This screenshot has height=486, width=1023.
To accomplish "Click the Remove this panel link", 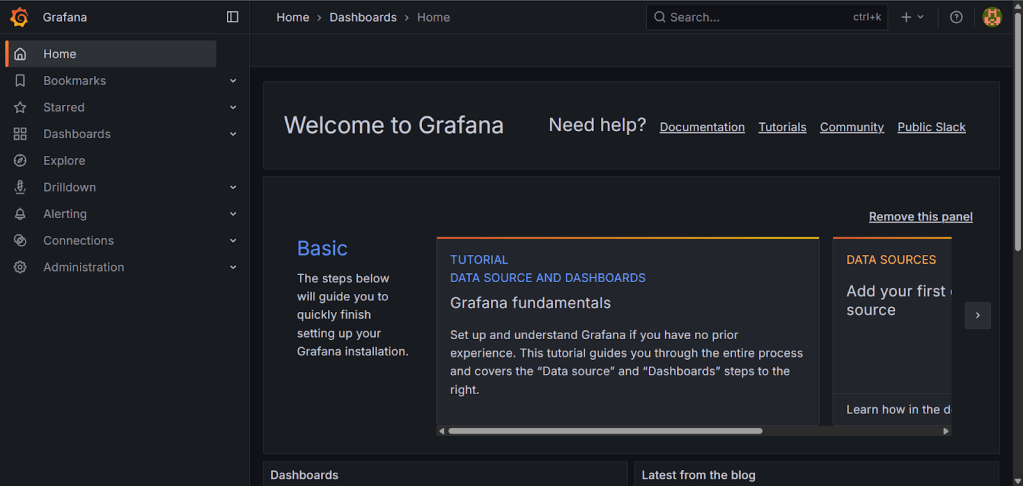I will 920,217.
